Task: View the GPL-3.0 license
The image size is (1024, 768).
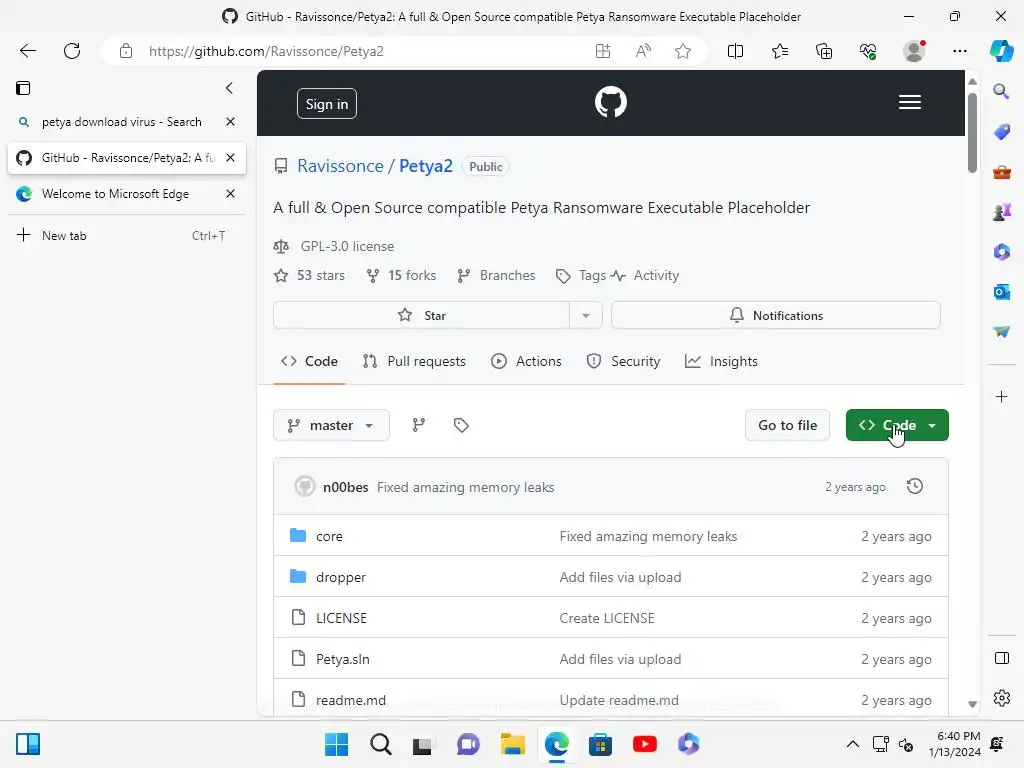Action: tap(347, 246)
